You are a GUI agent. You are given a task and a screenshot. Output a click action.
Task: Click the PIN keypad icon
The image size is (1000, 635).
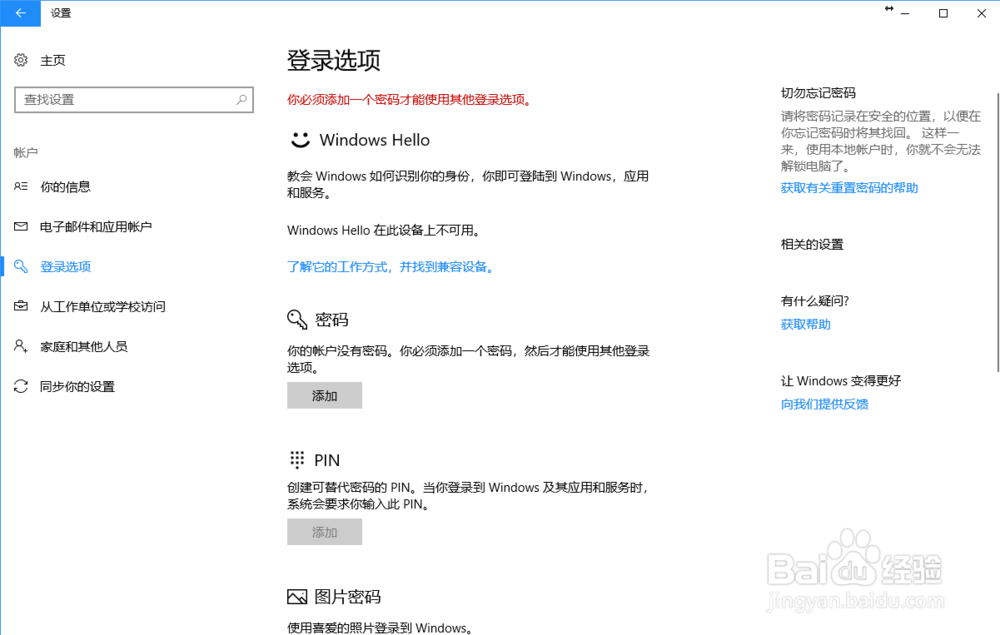(x=296, y=459)
